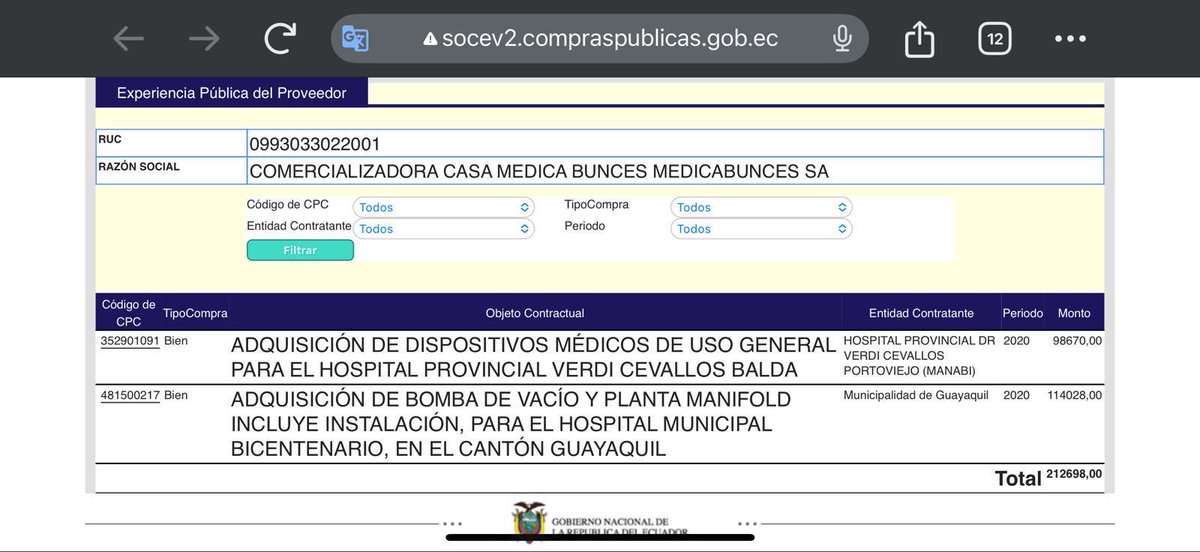Click the Gobierno Nacional del Ecuador logo
1200x552 pixels.
[601, 523]
